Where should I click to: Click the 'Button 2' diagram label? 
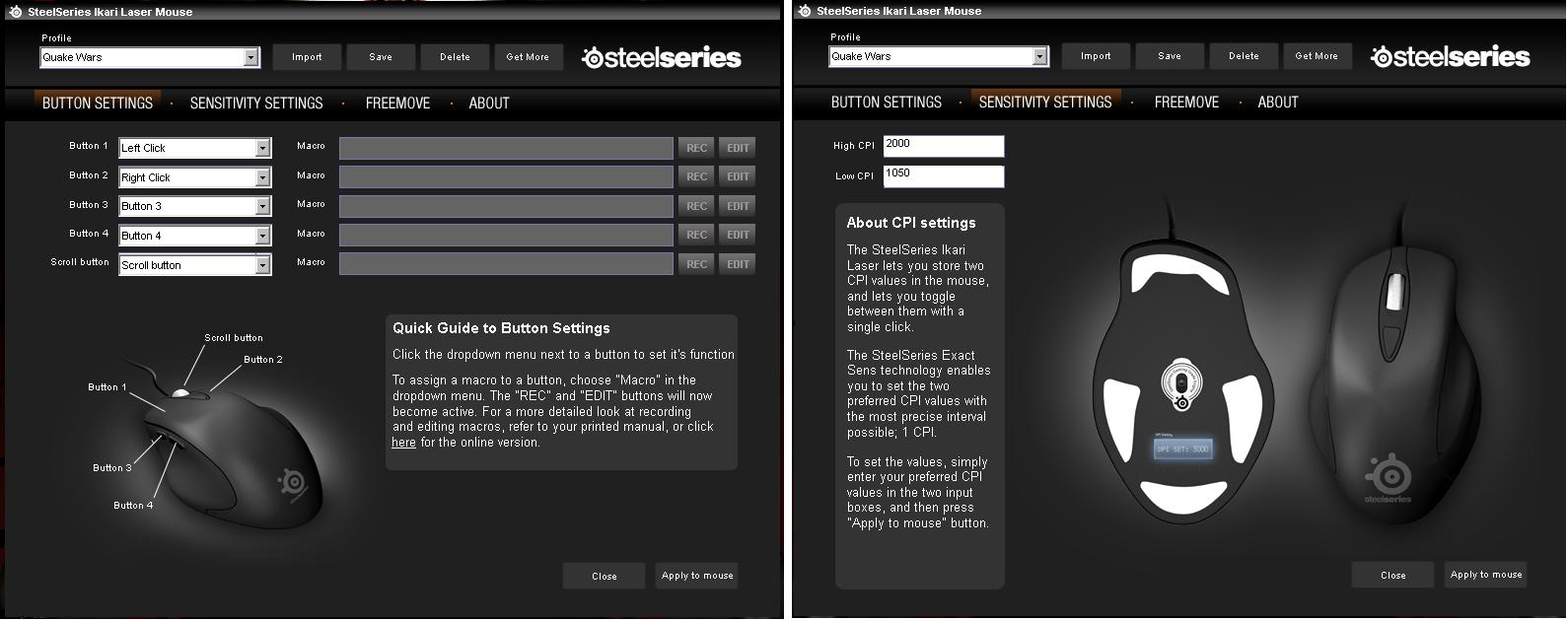click(263, 360)
